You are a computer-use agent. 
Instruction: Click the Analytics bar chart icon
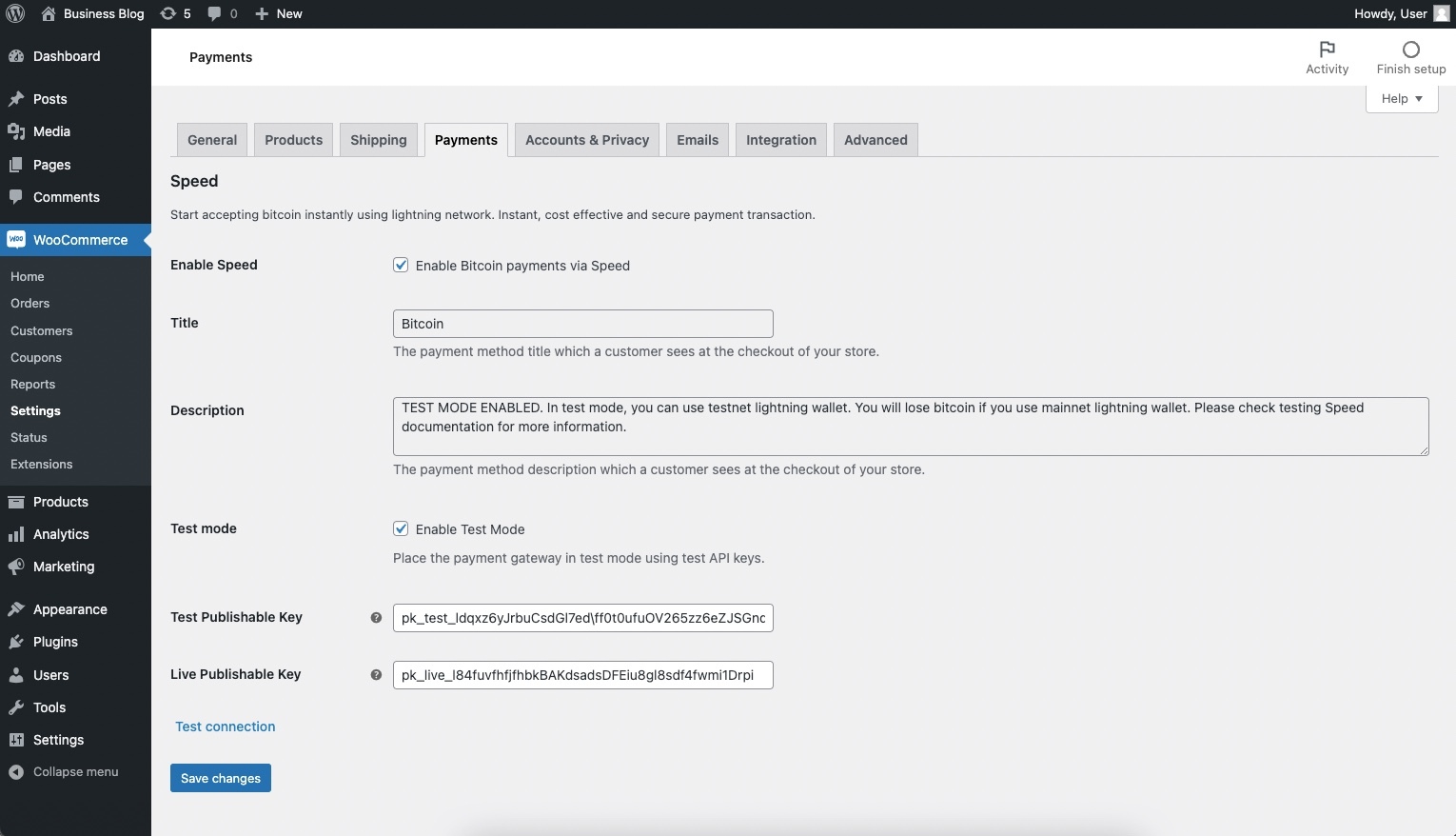click(x=16, y=534)
